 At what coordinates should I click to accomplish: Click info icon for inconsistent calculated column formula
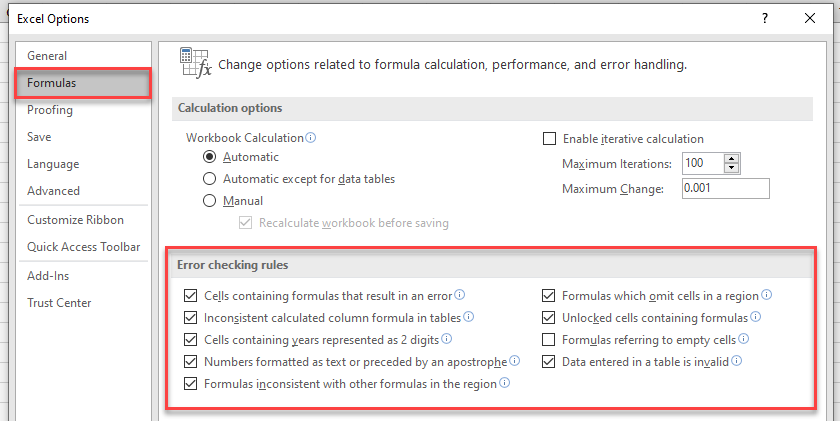point(469,317)
